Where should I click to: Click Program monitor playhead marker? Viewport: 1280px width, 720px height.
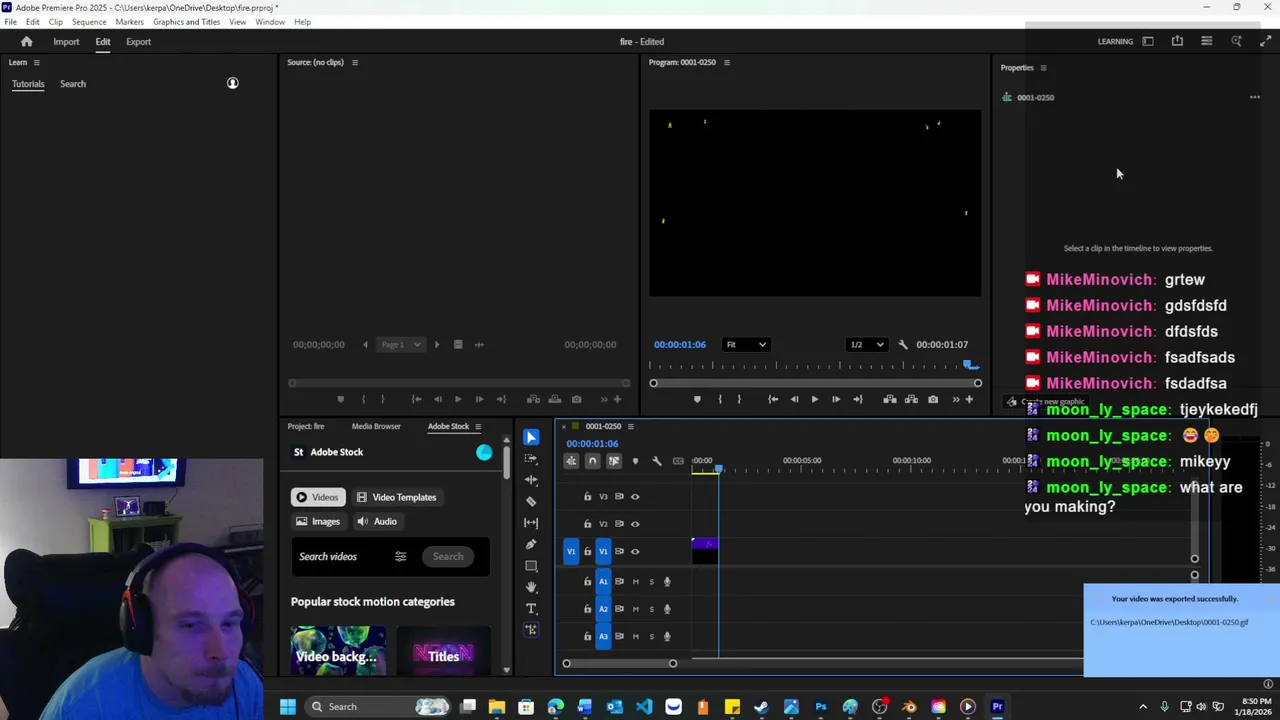click(969, 365)
